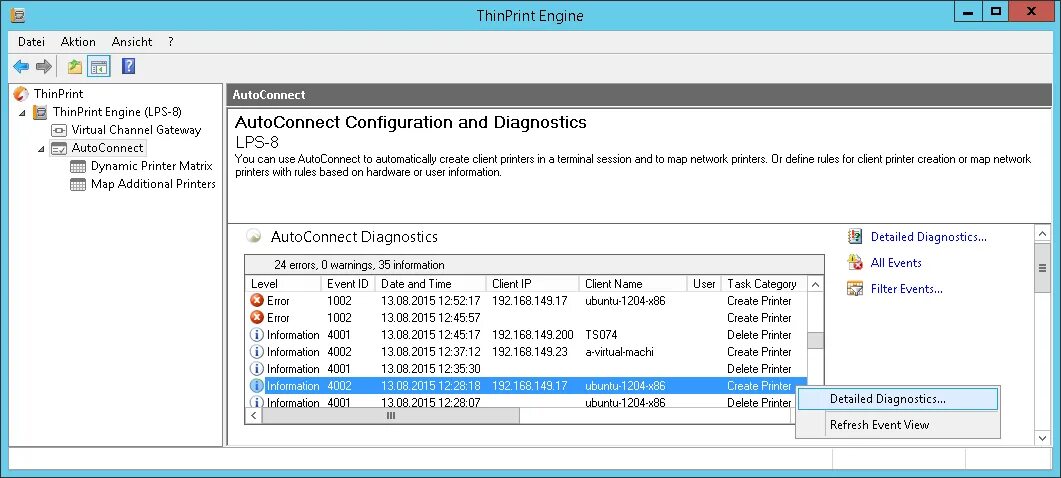
Task: Click the main pane scroll down arrow
Action: pyautogui.click(x=1043, y=438)
